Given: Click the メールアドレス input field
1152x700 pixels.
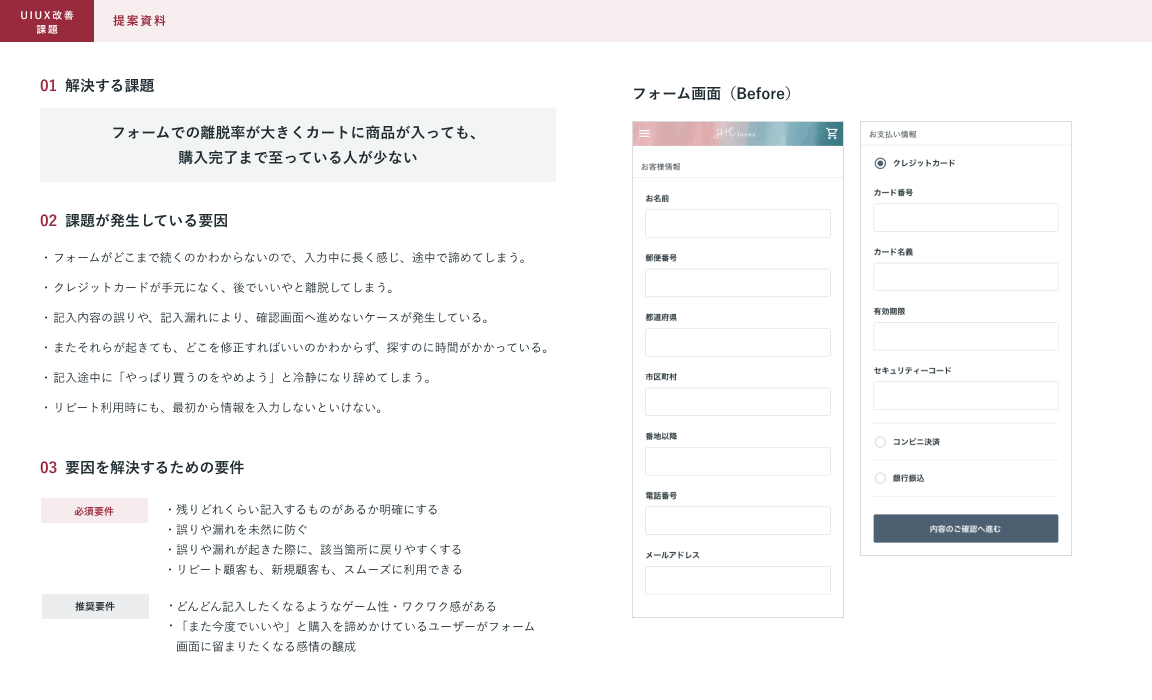Looking at the screenshot, I should 737,580.
